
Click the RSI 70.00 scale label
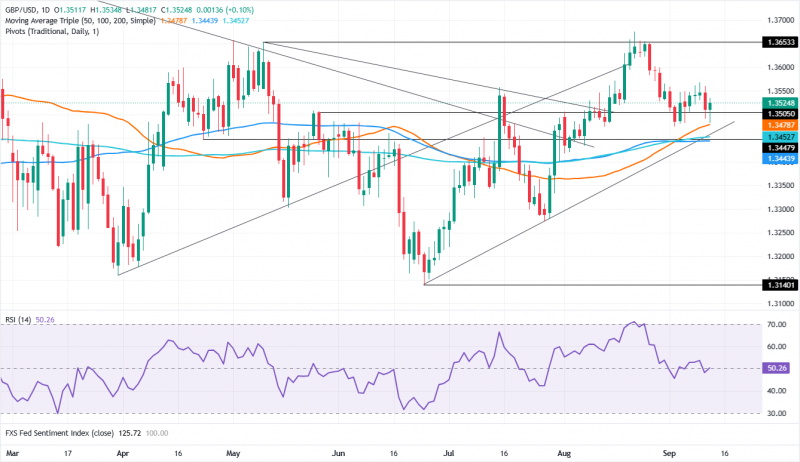click(777, 324)
